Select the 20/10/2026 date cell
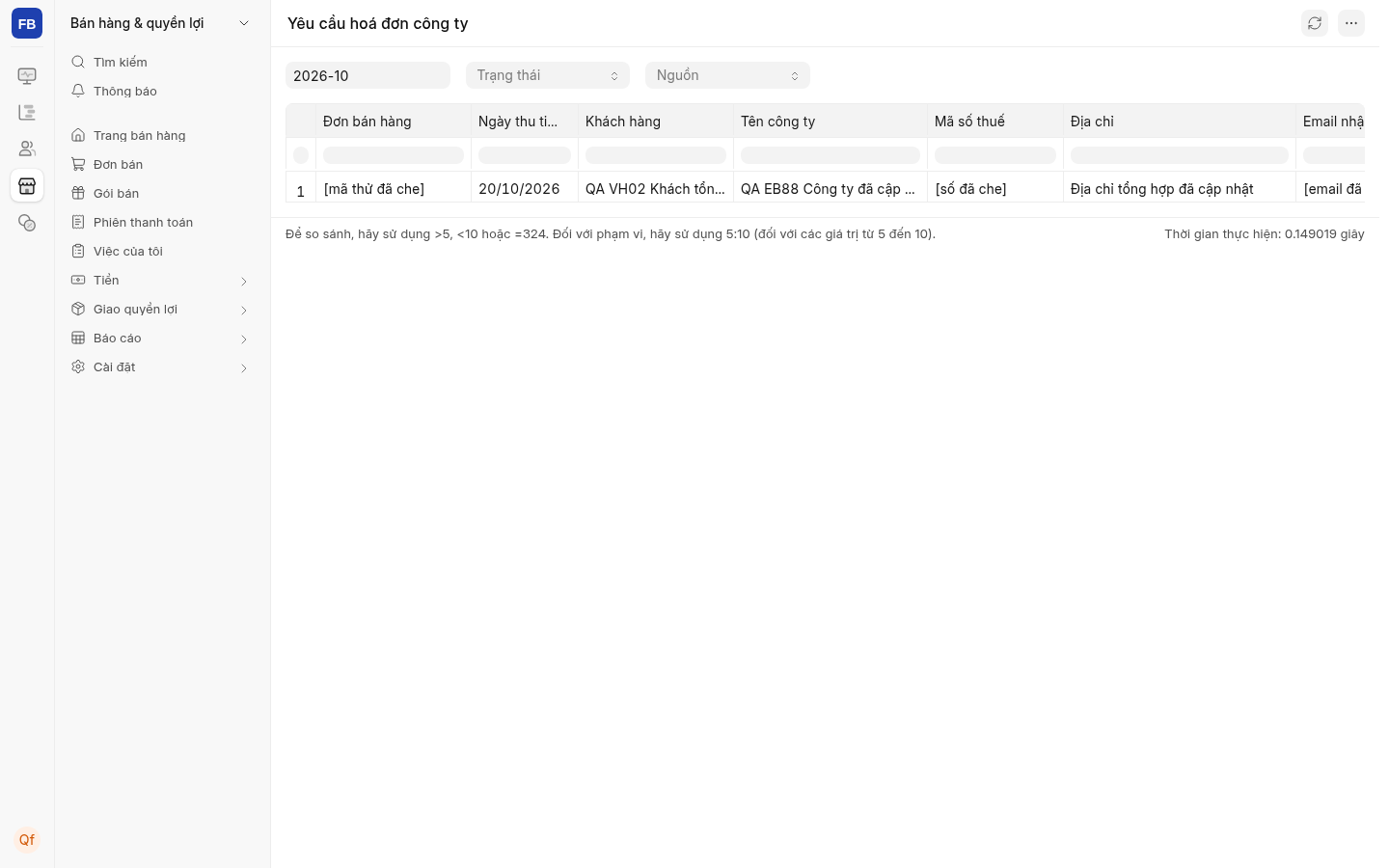The image size is (1389, 868). coord(525,188)
